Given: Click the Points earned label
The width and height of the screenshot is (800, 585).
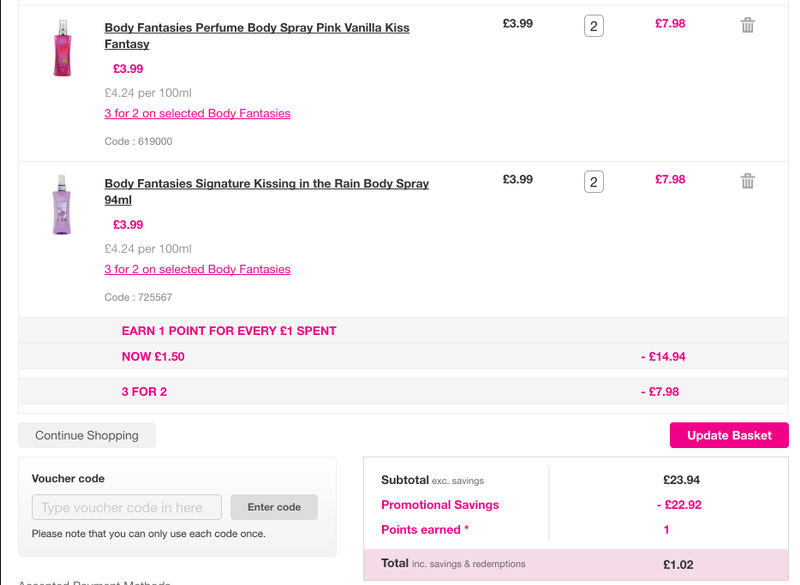Looking at the screenshot, I should point(424,530).
